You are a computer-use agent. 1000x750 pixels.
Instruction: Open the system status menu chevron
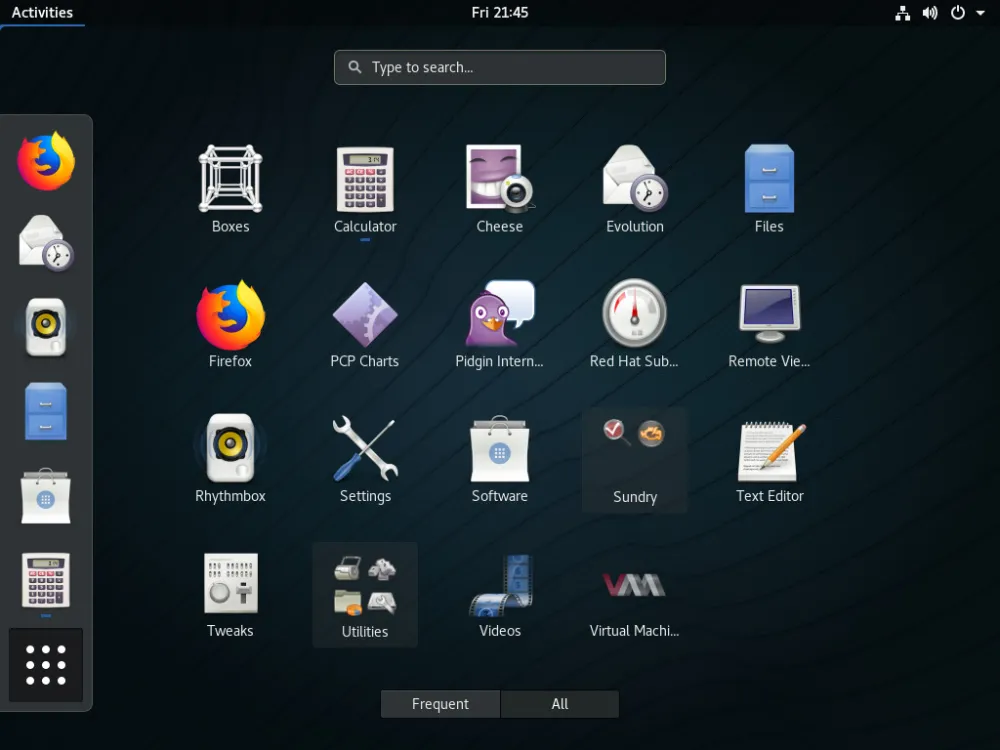(984, 13)
